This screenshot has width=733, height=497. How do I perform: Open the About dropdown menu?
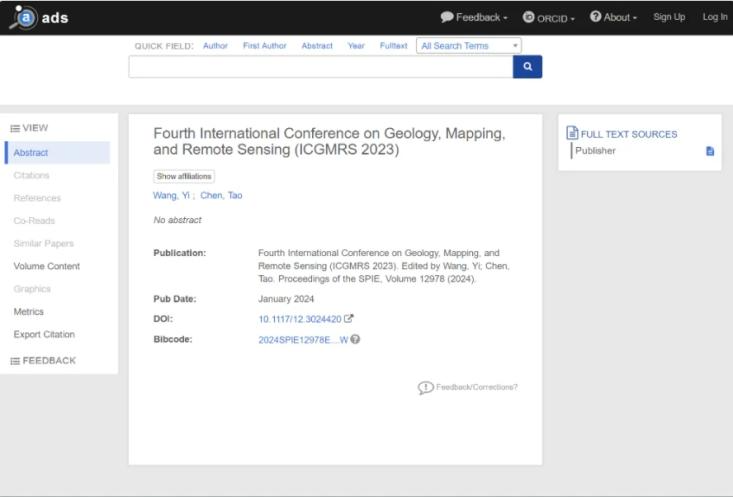pyautogui.click(x=614, y=17)
